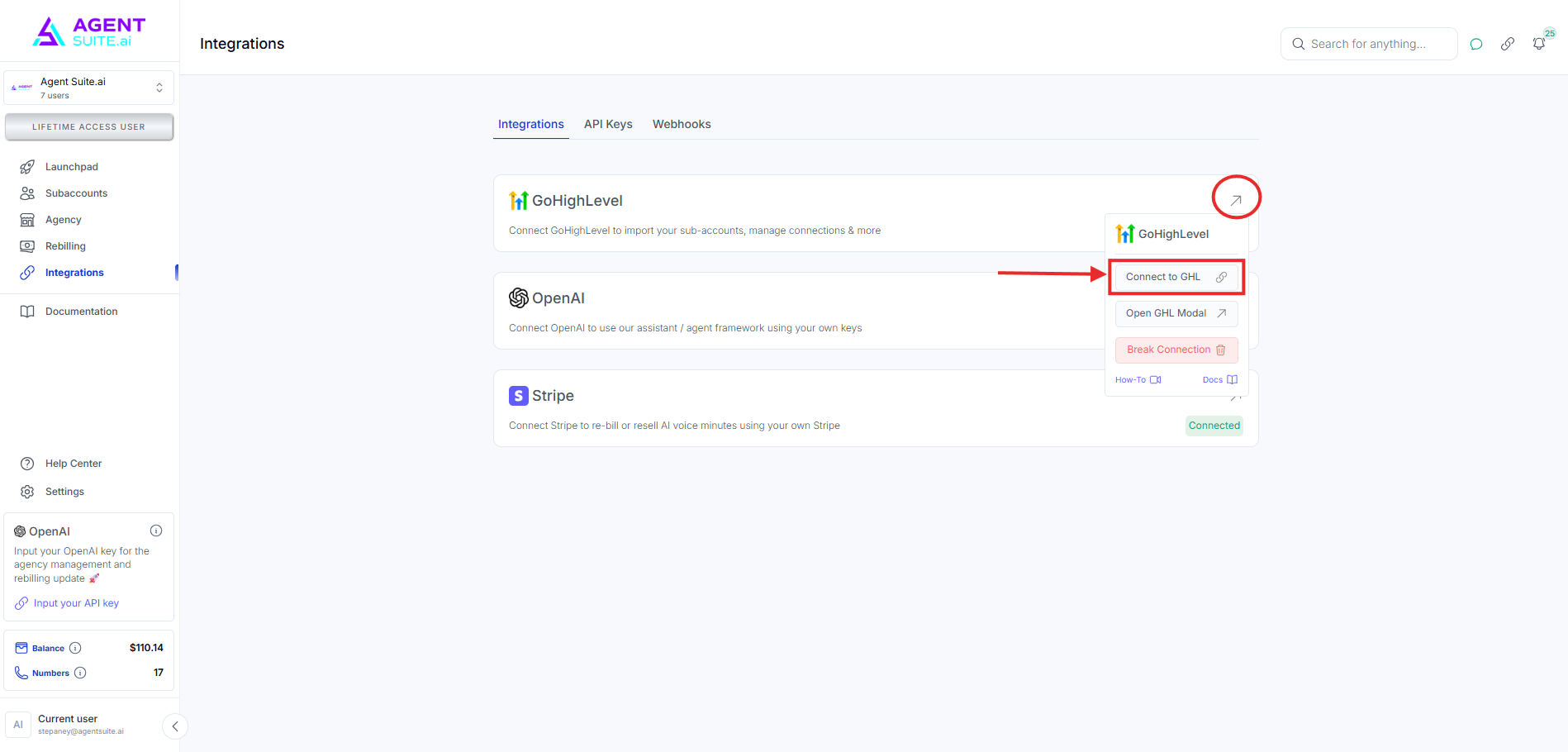Click the Current user AI avatar
The width and height of the screenshot is (1568, 752).
(x=18, y=725)
